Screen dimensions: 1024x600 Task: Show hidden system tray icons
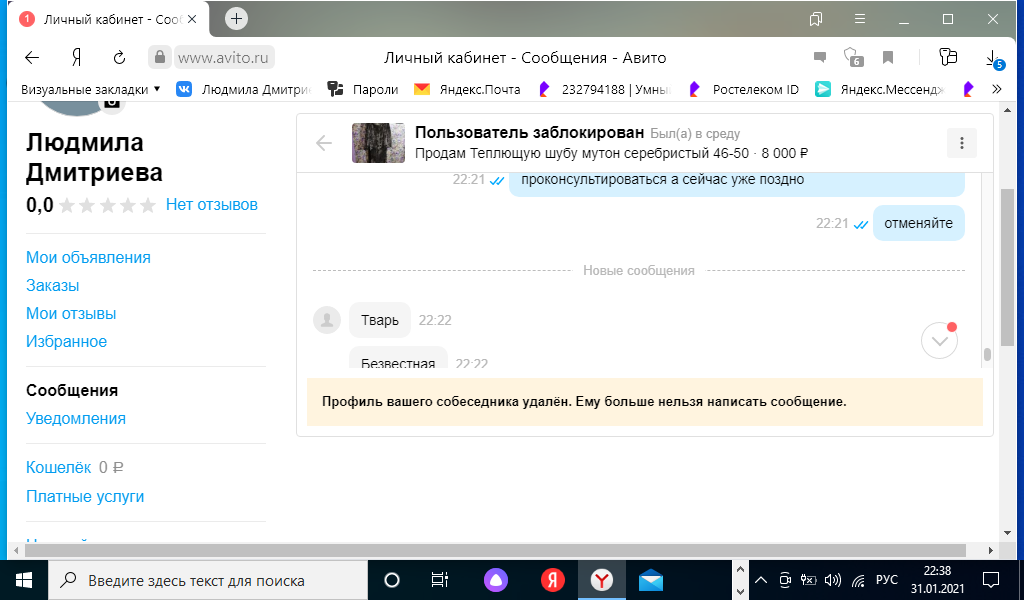760,580
